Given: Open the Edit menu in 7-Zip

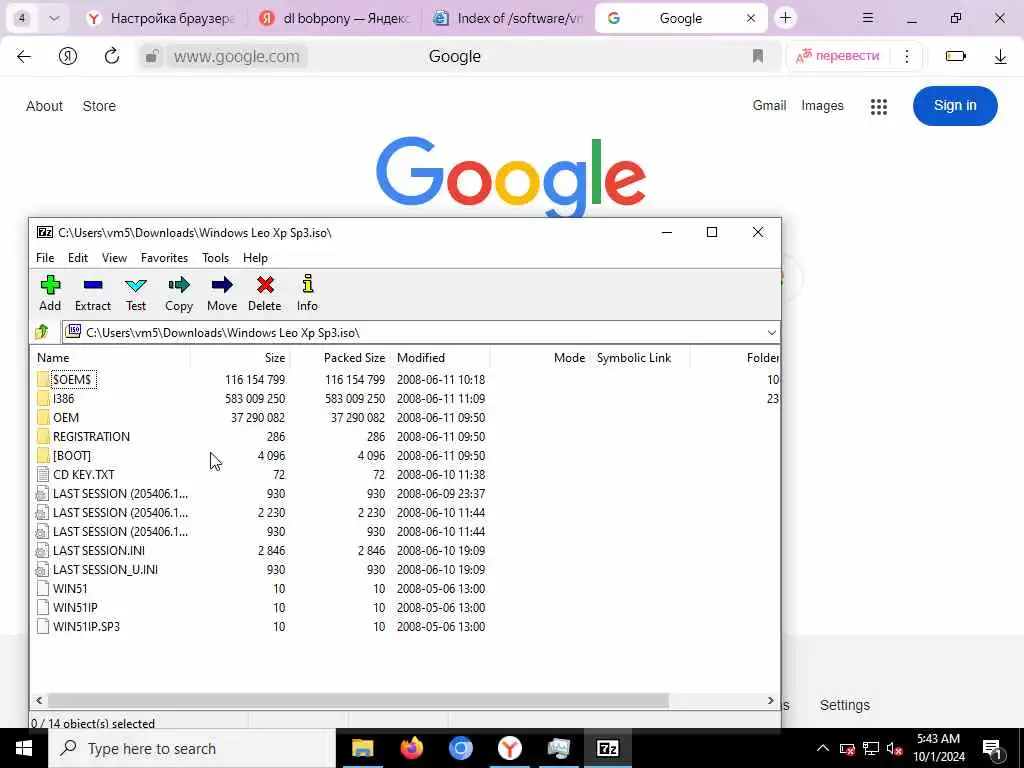Looking at the screenshot, I should [x=78, y=258].
